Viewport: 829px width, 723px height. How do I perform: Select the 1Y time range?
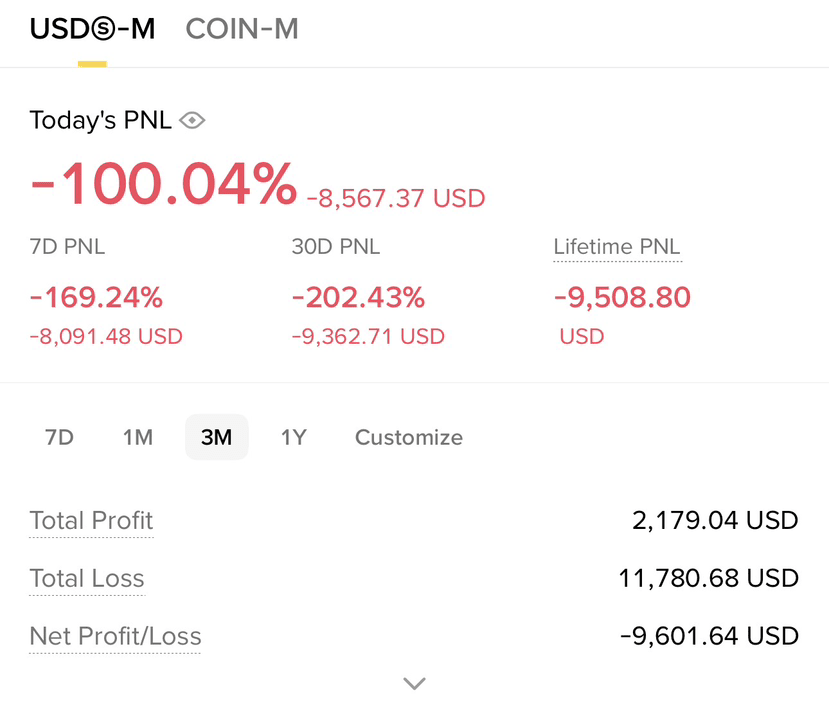(293, 437)
